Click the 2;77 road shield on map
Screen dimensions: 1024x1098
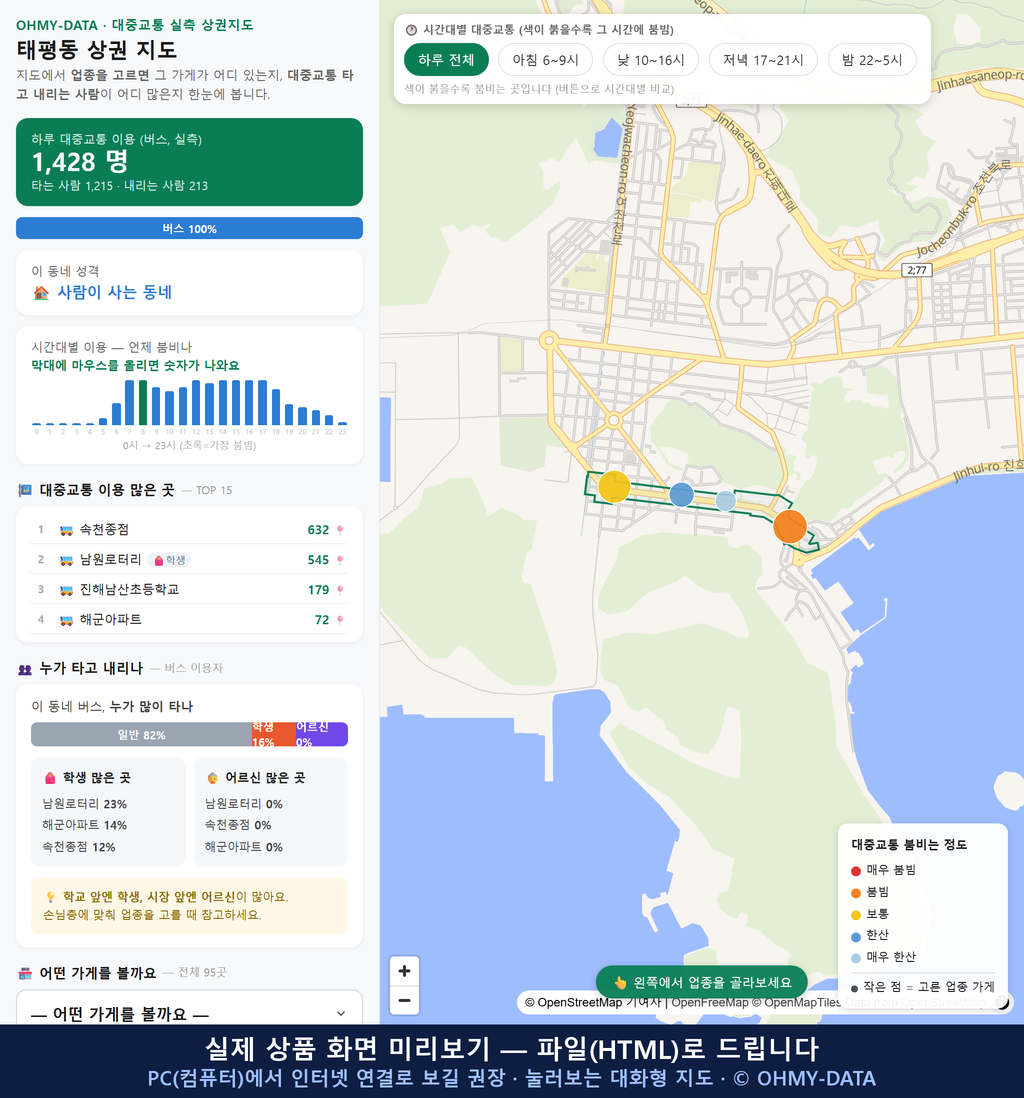coord(917,270)
